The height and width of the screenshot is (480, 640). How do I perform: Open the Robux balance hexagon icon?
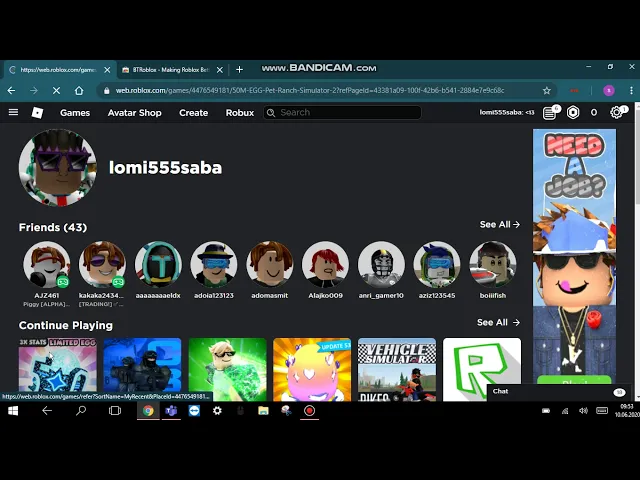573,112
